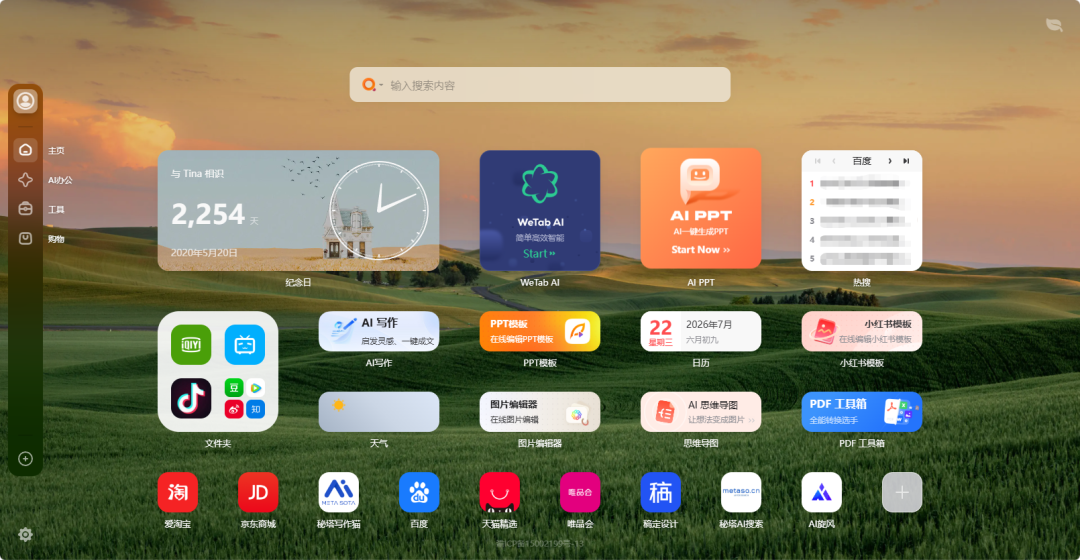Open hot search entry ranked 1
1080x560 pixels.
click(862, 183)
